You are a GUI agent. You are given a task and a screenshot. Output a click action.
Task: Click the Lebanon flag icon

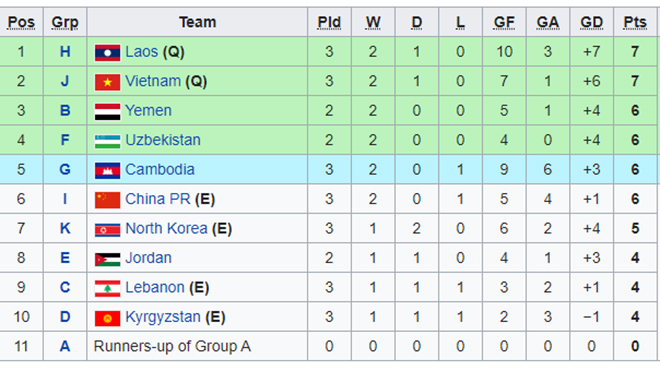[x=107, y=289]
